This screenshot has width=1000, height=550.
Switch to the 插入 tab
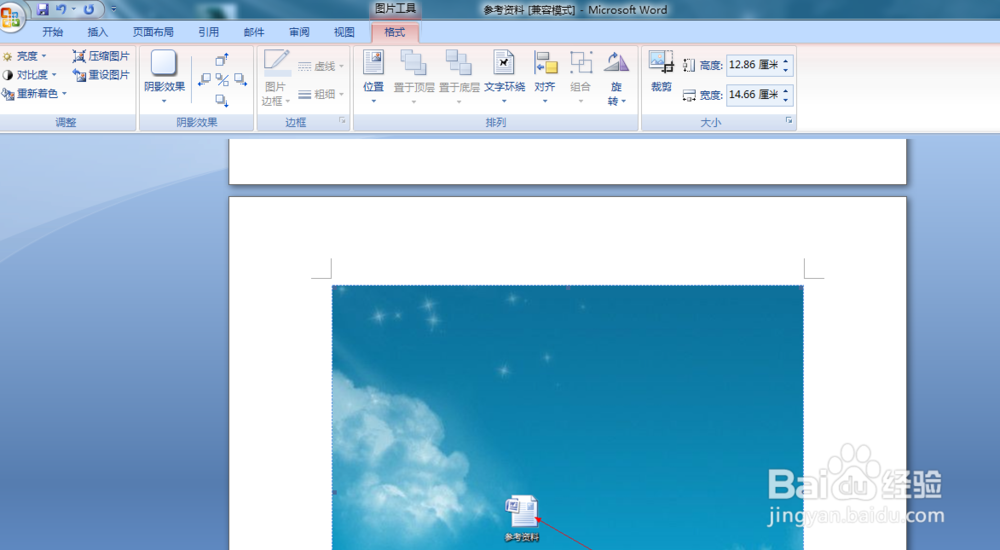pos(98,32)
